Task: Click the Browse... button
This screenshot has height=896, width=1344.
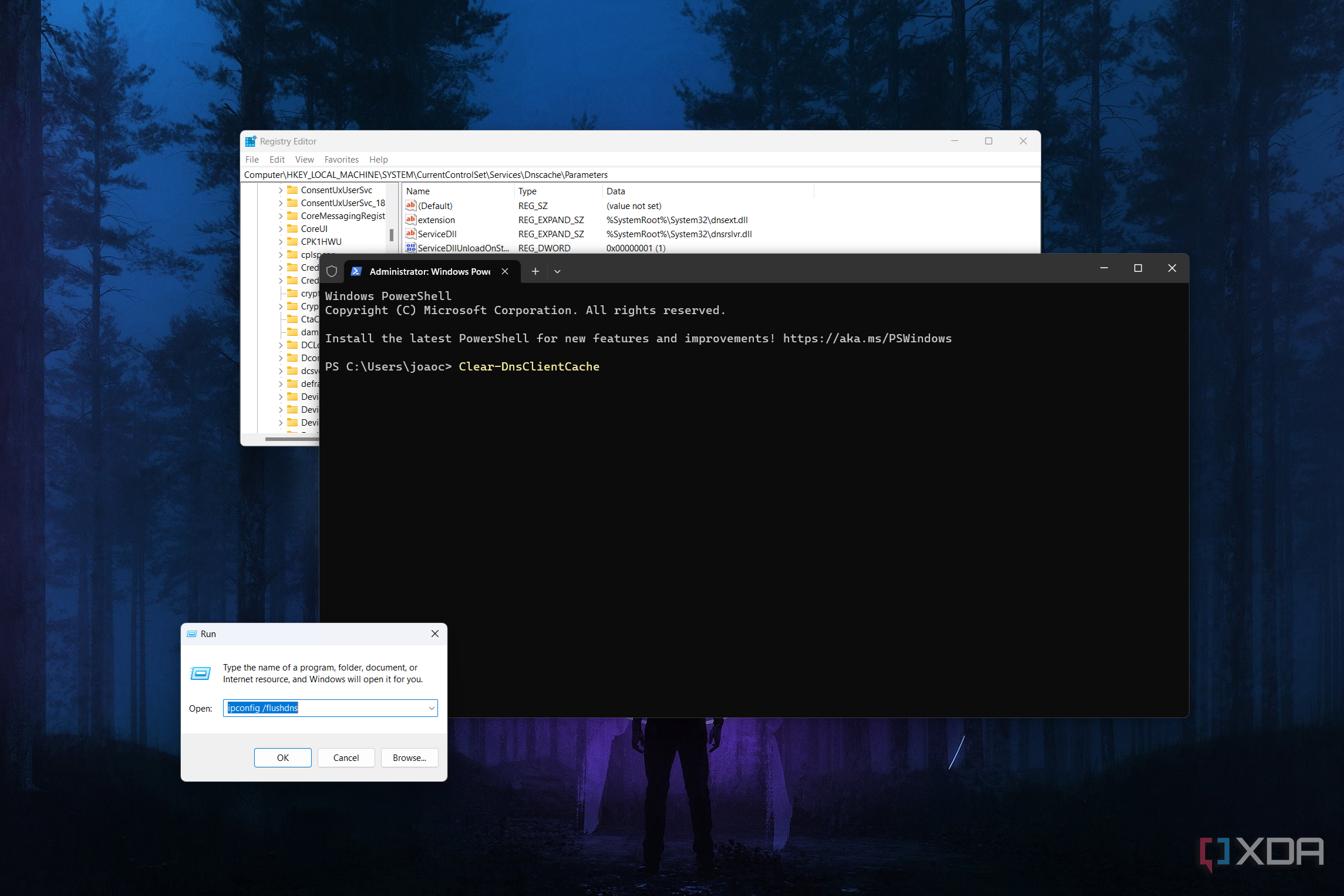Action: coord(409,758)
